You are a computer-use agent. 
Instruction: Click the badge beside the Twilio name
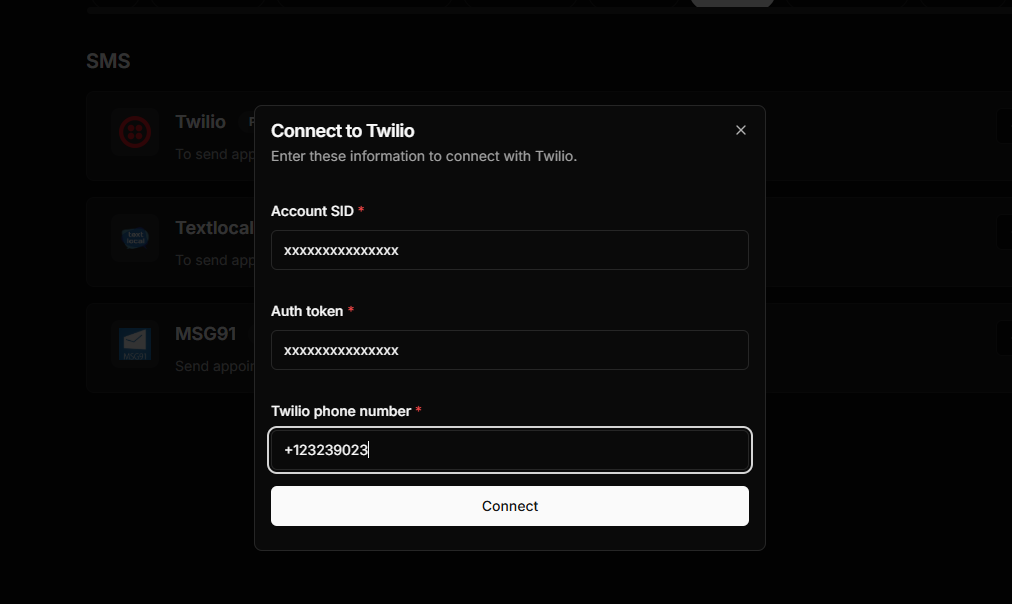pyautogui.click(x=246, y=122)
